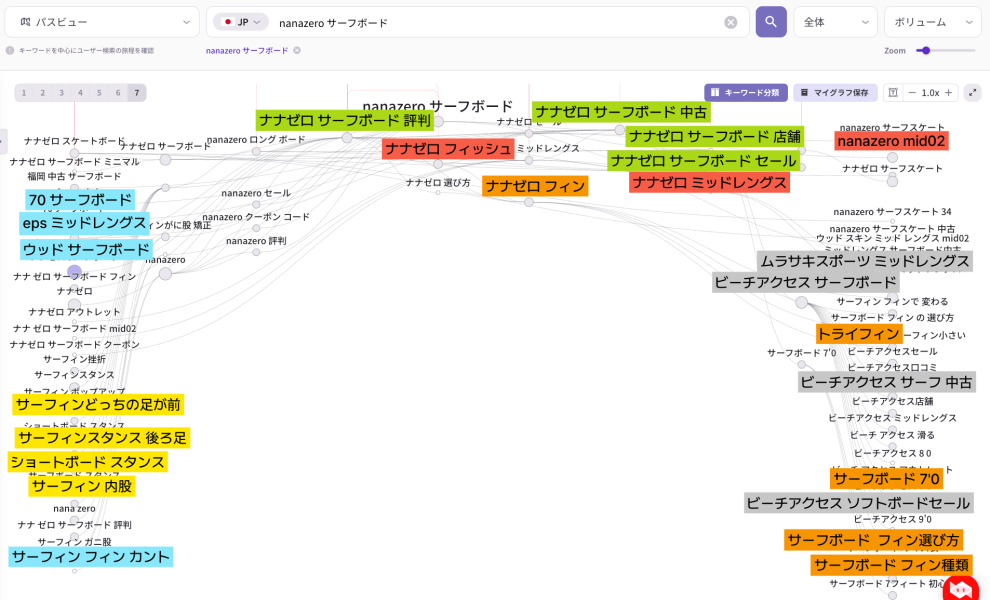Open the info icon beside キーワードを中心に text
Screen dimensions: 990x600
[x=10, y=51]
